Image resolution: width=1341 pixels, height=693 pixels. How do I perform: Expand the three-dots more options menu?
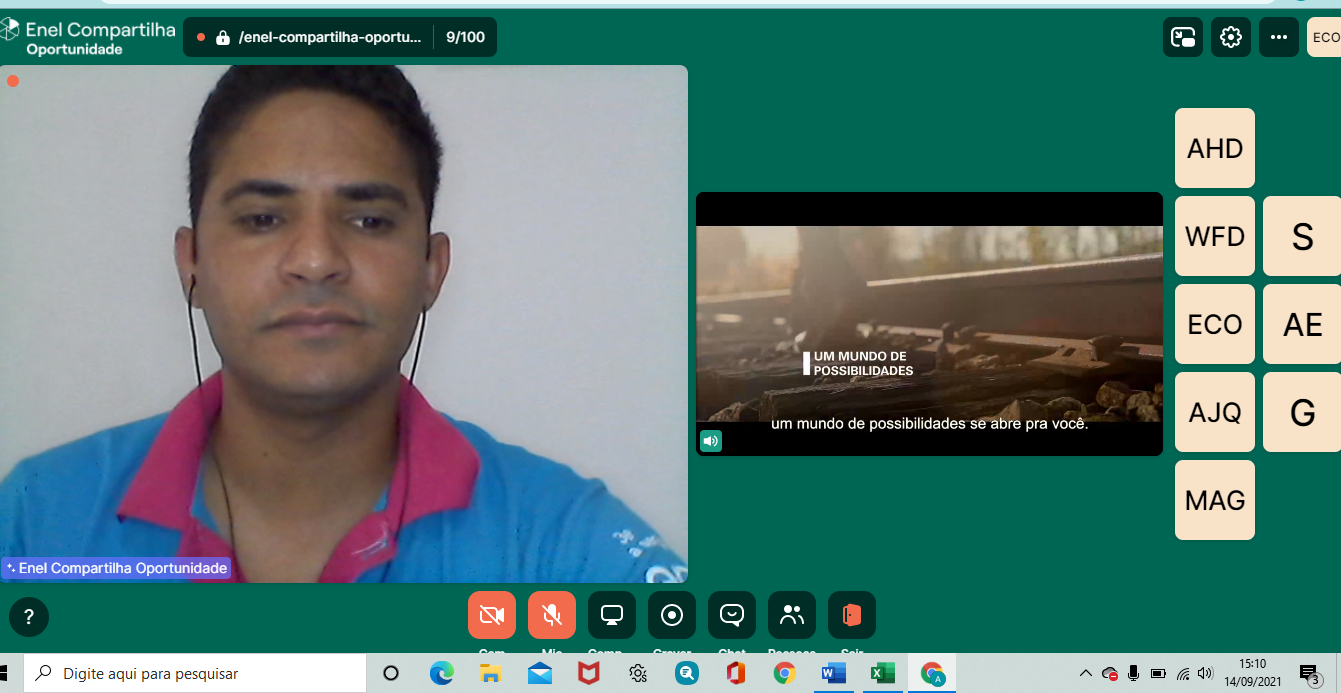(x=1278, y=37)
